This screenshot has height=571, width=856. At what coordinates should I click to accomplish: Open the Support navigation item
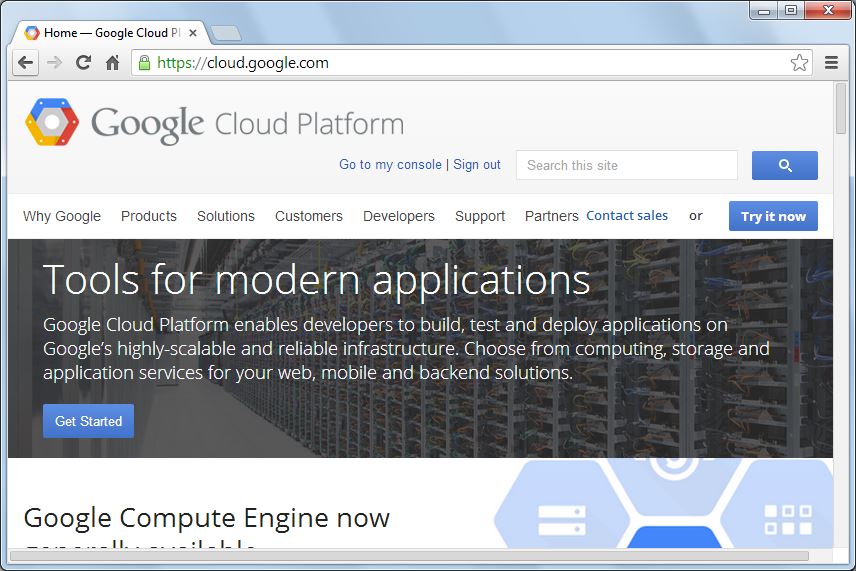(x=480, y=216)
